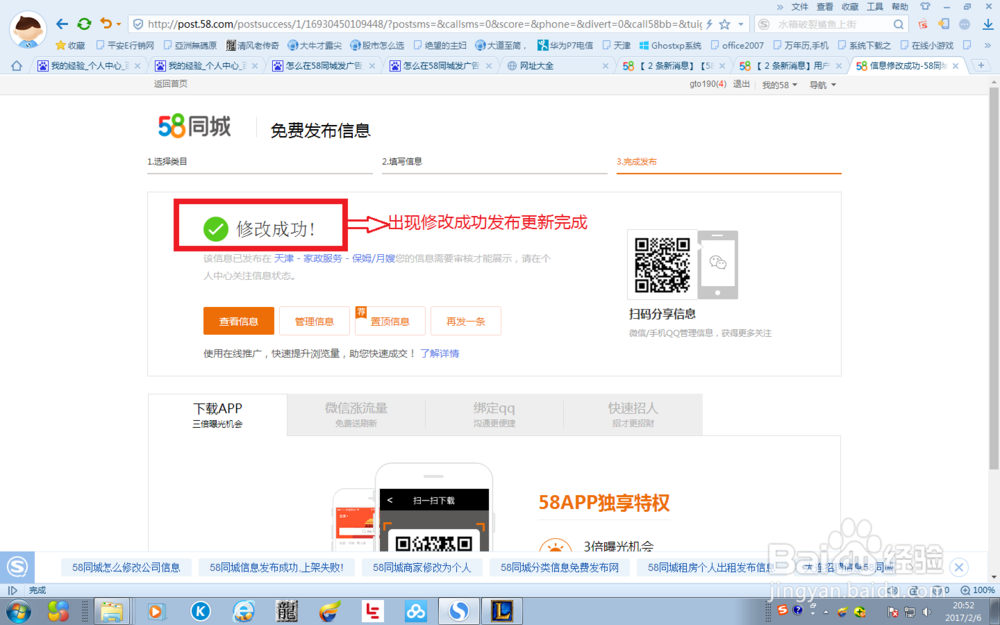Open the 清风老传奇 bookmark
Screen dimensions: 1000x625
pyautogui.click(x=253, y=45)
